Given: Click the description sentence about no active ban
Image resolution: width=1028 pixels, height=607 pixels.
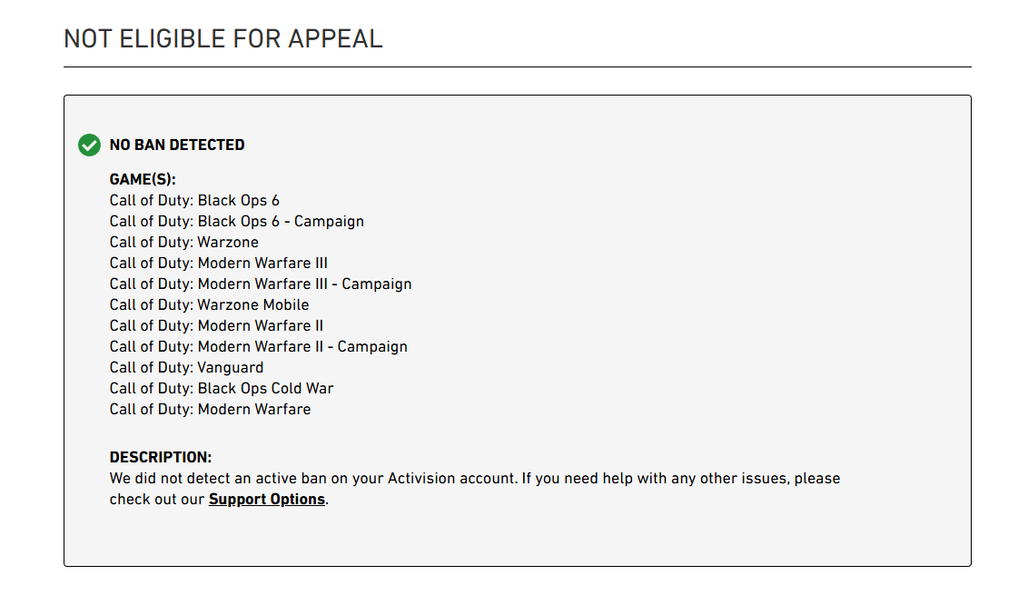Looking at the screenshot, I should coord(475,489).
